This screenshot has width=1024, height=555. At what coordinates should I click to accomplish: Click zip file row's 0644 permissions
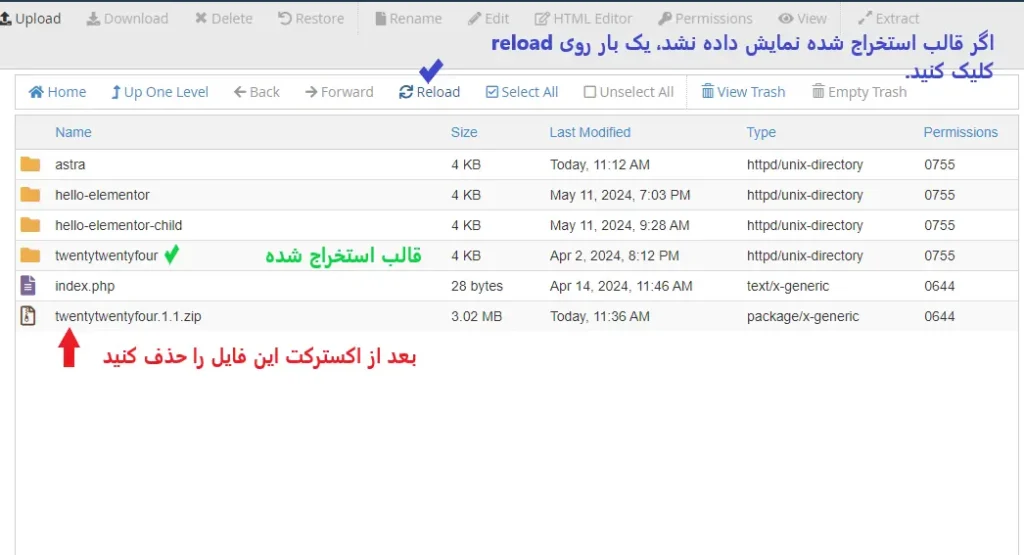pos(939,316)
